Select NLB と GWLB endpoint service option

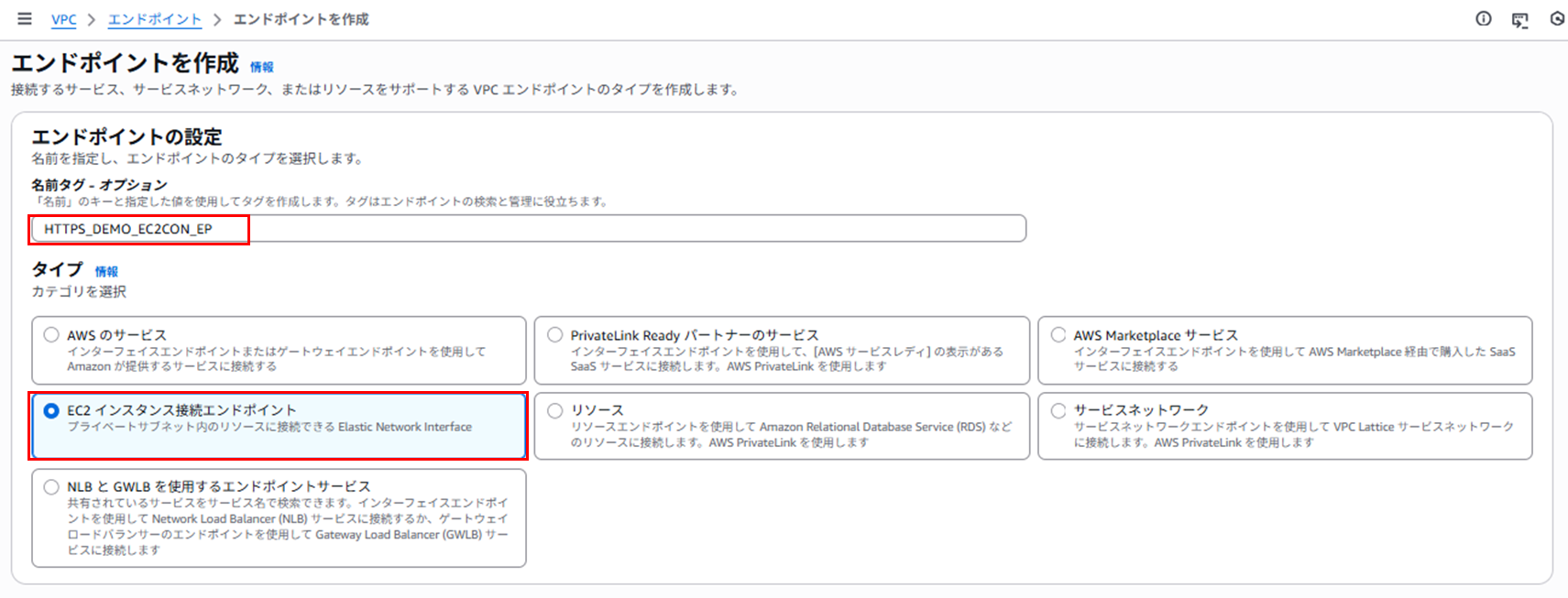tap(51, 487)
